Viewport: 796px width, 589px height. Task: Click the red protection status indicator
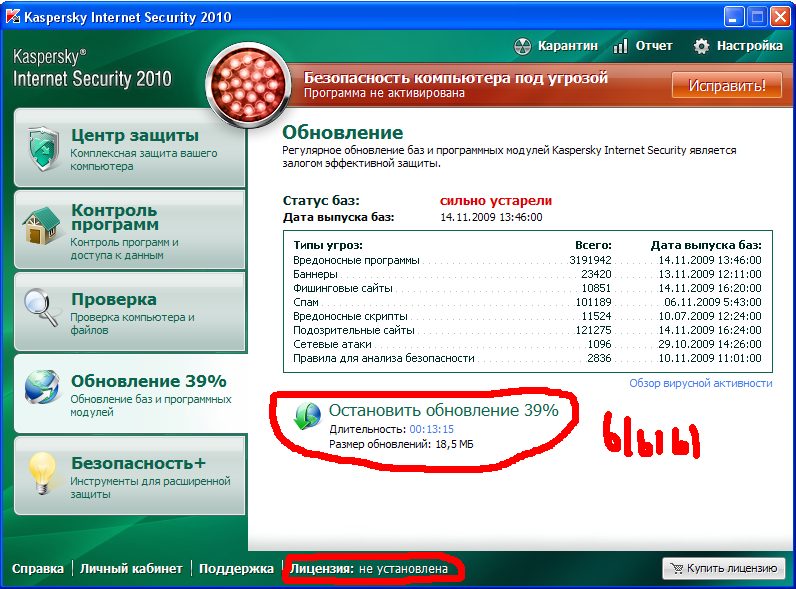(x=248, y=84)
